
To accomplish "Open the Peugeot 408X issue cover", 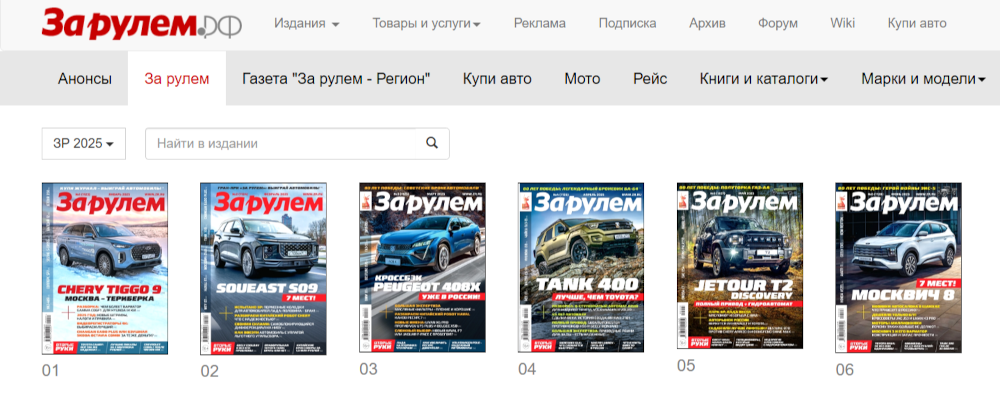I will (x=422, y=267).
